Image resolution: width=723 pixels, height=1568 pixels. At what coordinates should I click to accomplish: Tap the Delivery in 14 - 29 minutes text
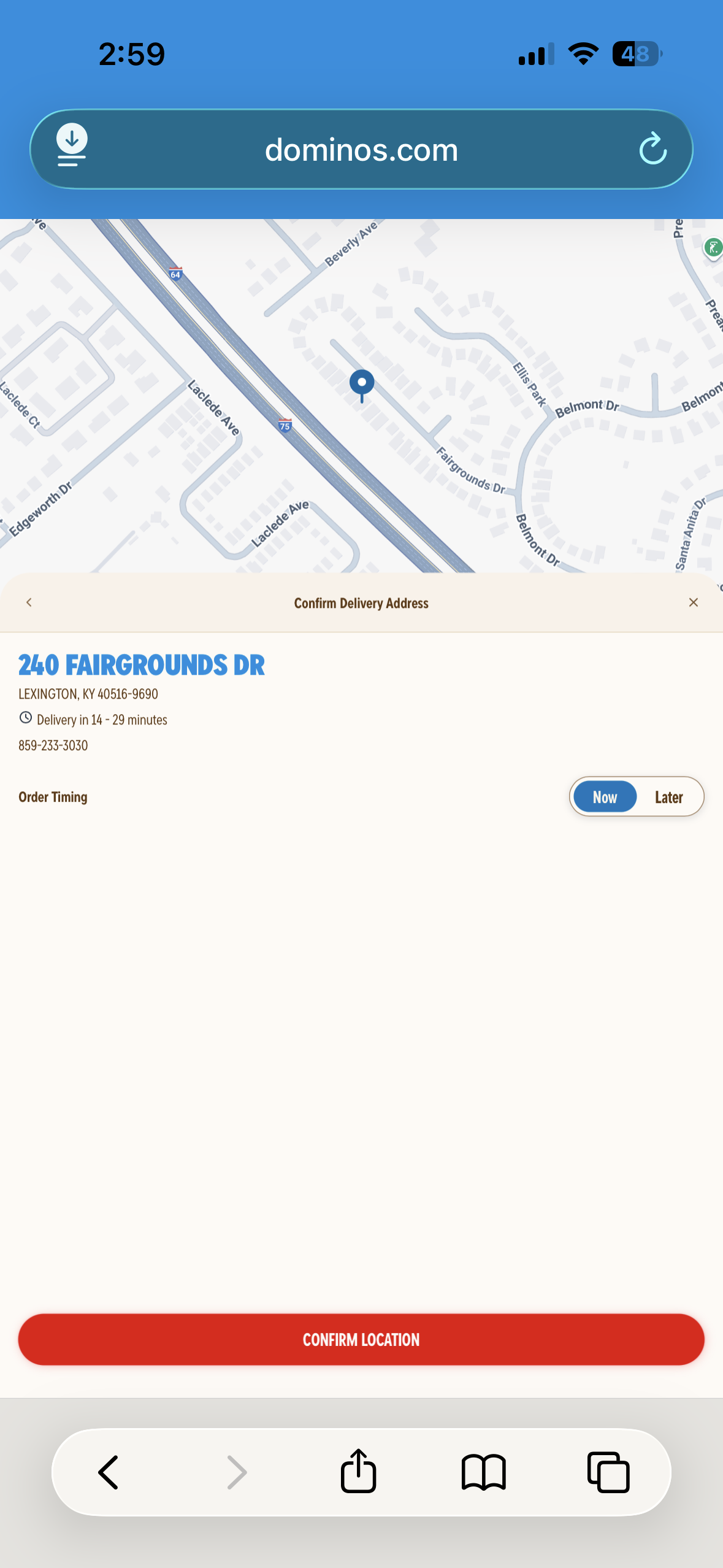[102, 720]
